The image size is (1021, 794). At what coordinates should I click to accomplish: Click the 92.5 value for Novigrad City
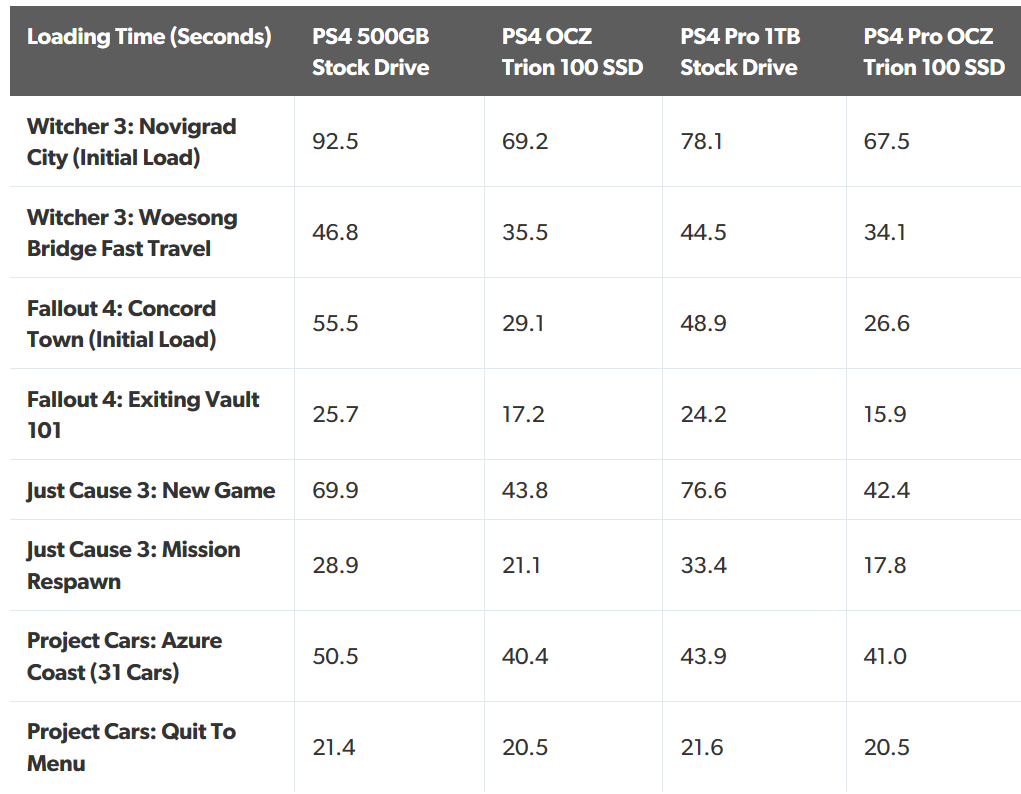335,141
